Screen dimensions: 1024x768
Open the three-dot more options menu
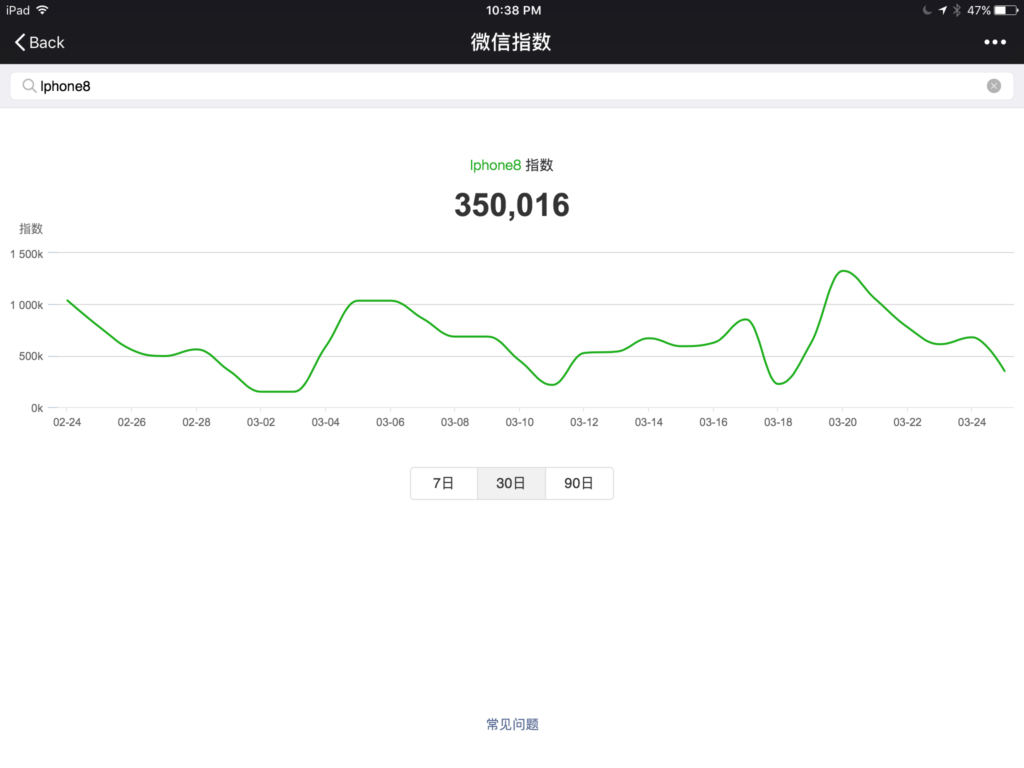click(995, 42)
